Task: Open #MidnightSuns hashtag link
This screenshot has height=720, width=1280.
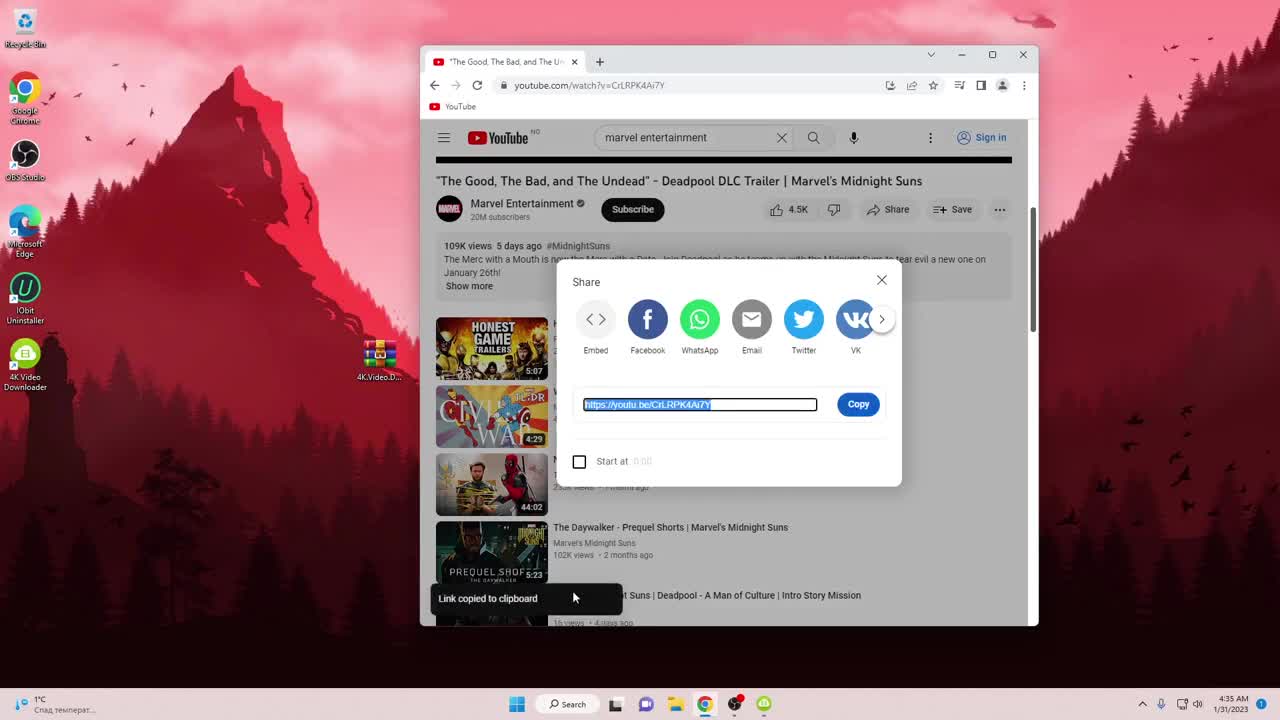Action: click(x=578, y=246)
